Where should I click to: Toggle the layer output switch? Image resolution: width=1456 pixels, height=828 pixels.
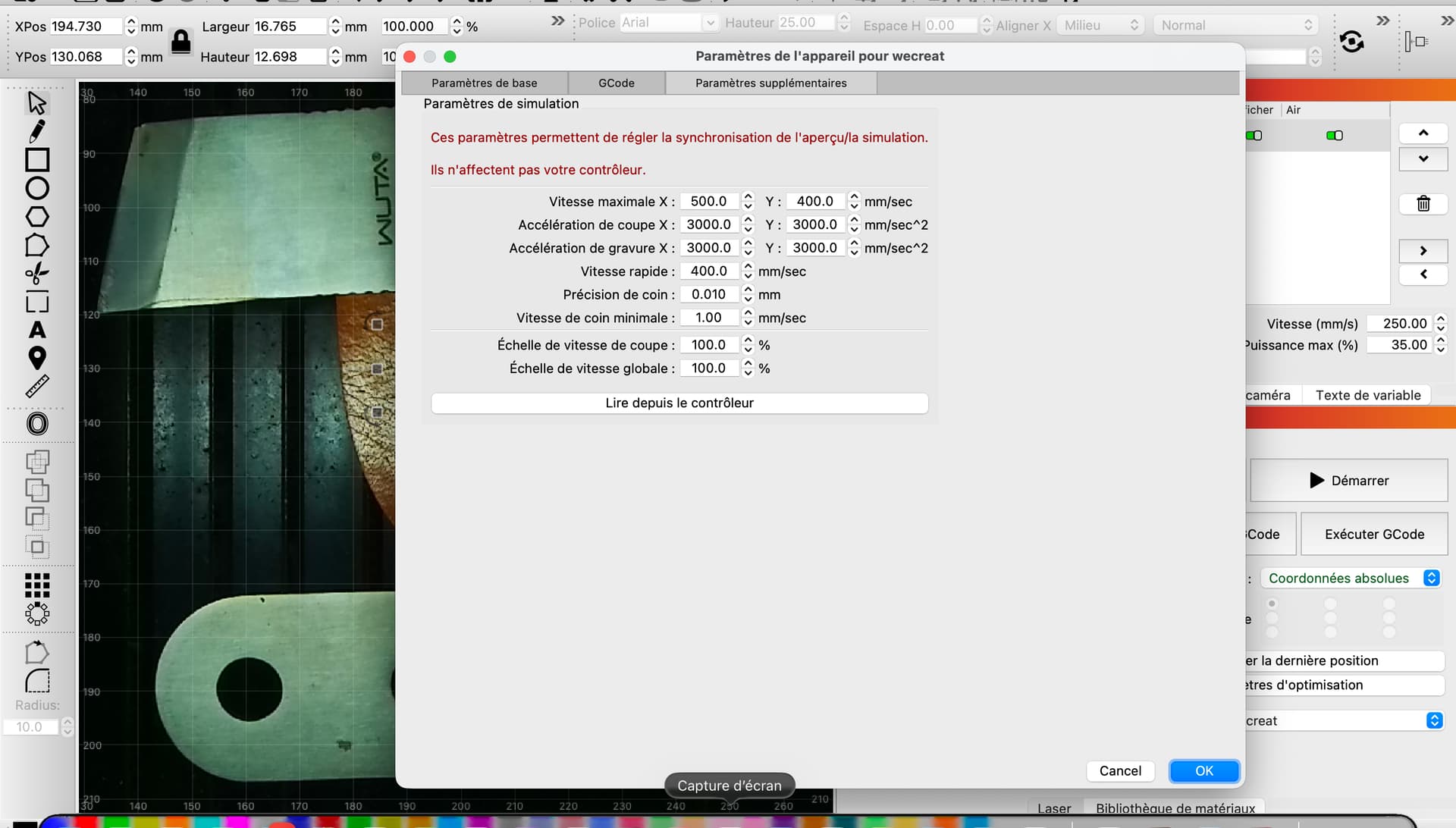(1254, 136)
